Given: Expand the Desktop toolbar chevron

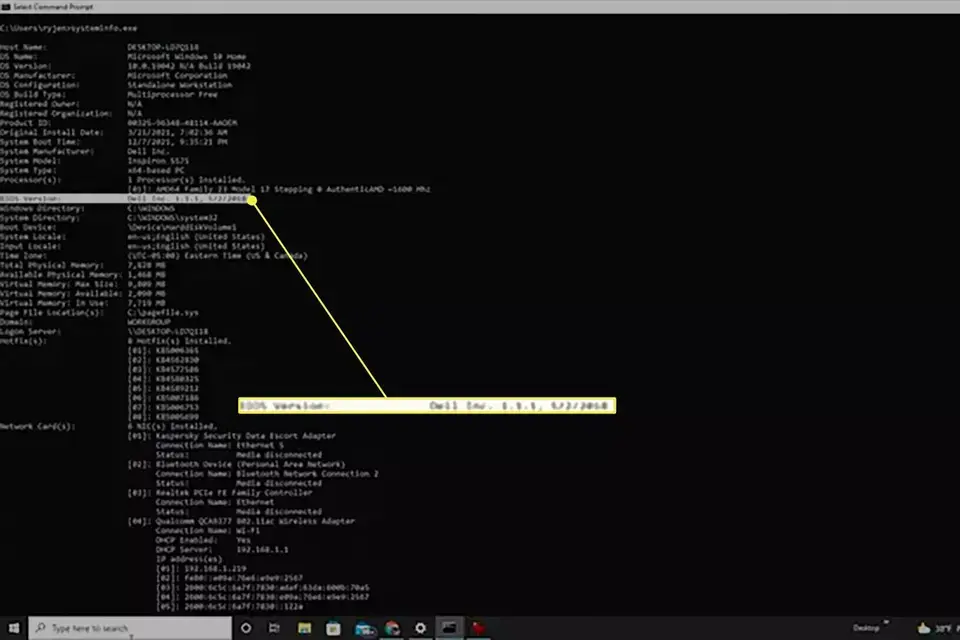Looking at the screenshot, I should [886, 622].
